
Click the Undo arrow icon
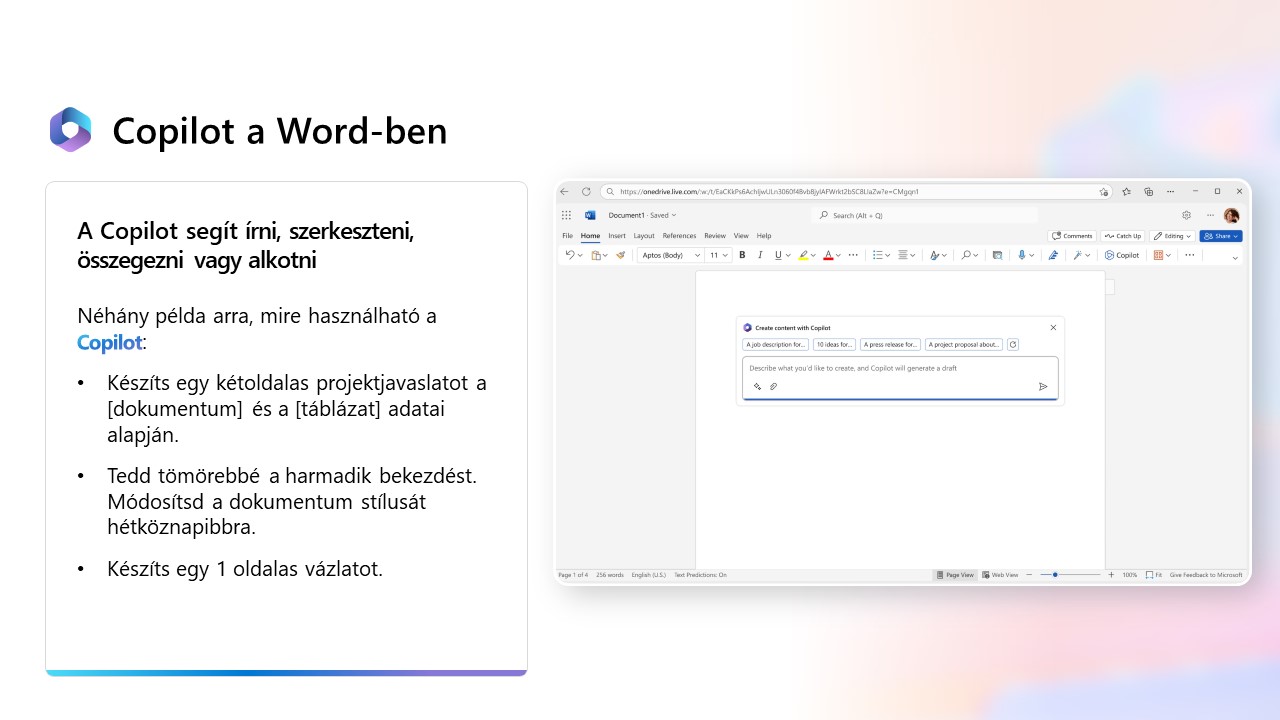click(x=570, y=255)
